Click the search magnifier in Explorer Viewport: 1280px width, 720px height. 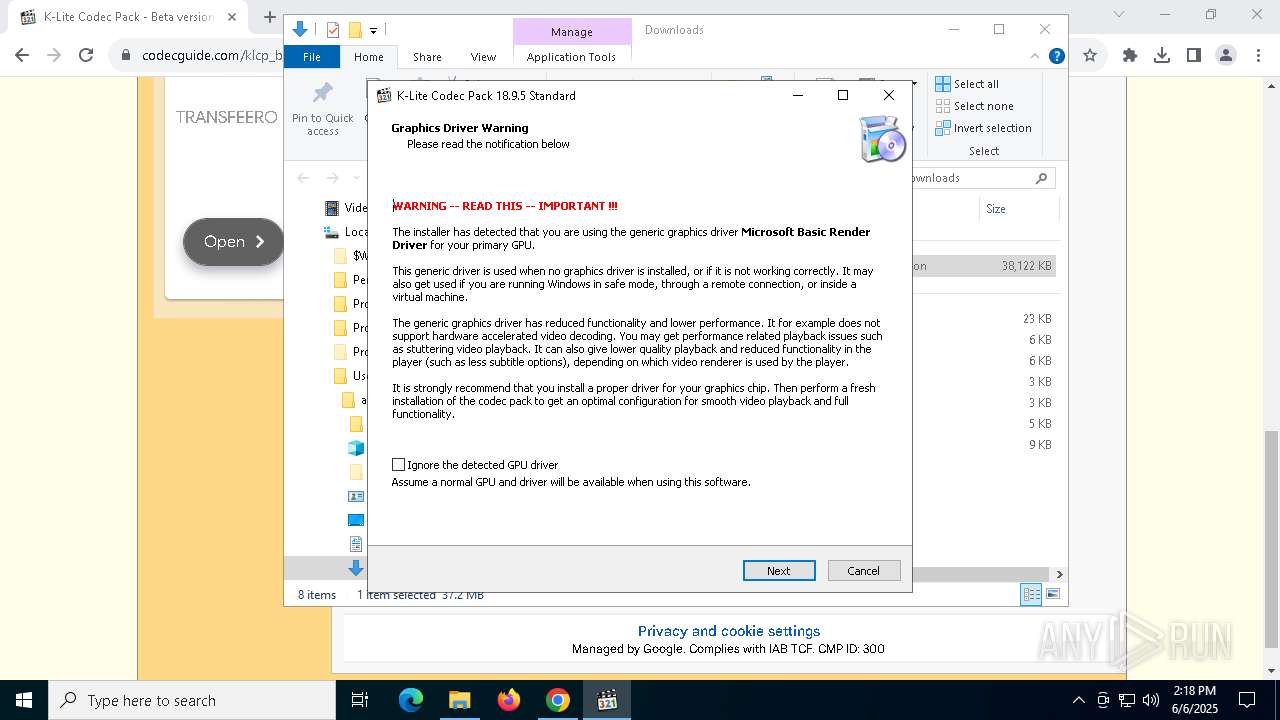tap(1041, 178)
